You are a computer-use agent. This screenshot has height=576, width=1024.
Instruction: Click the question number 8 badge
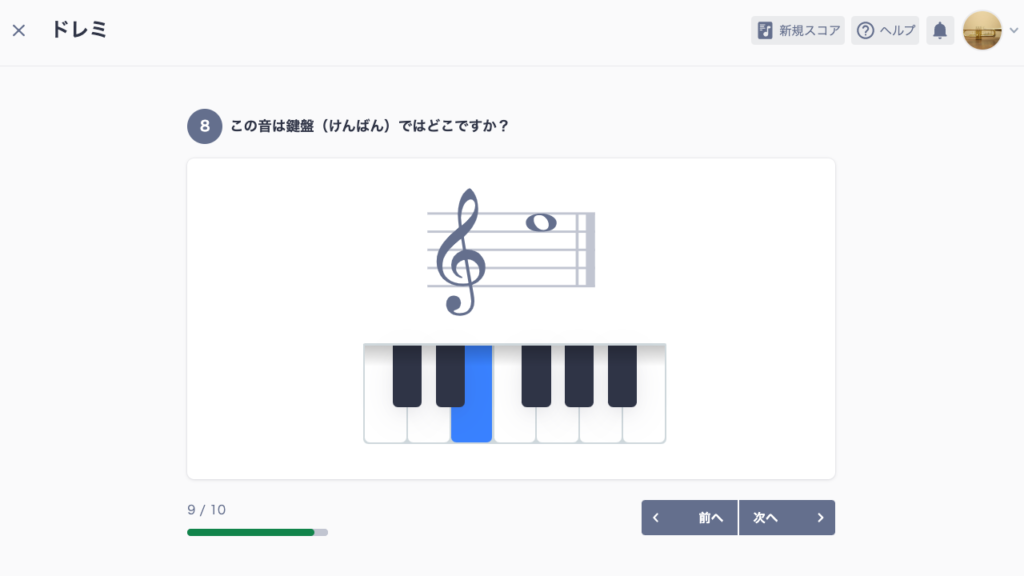click(x=204, y=126)
